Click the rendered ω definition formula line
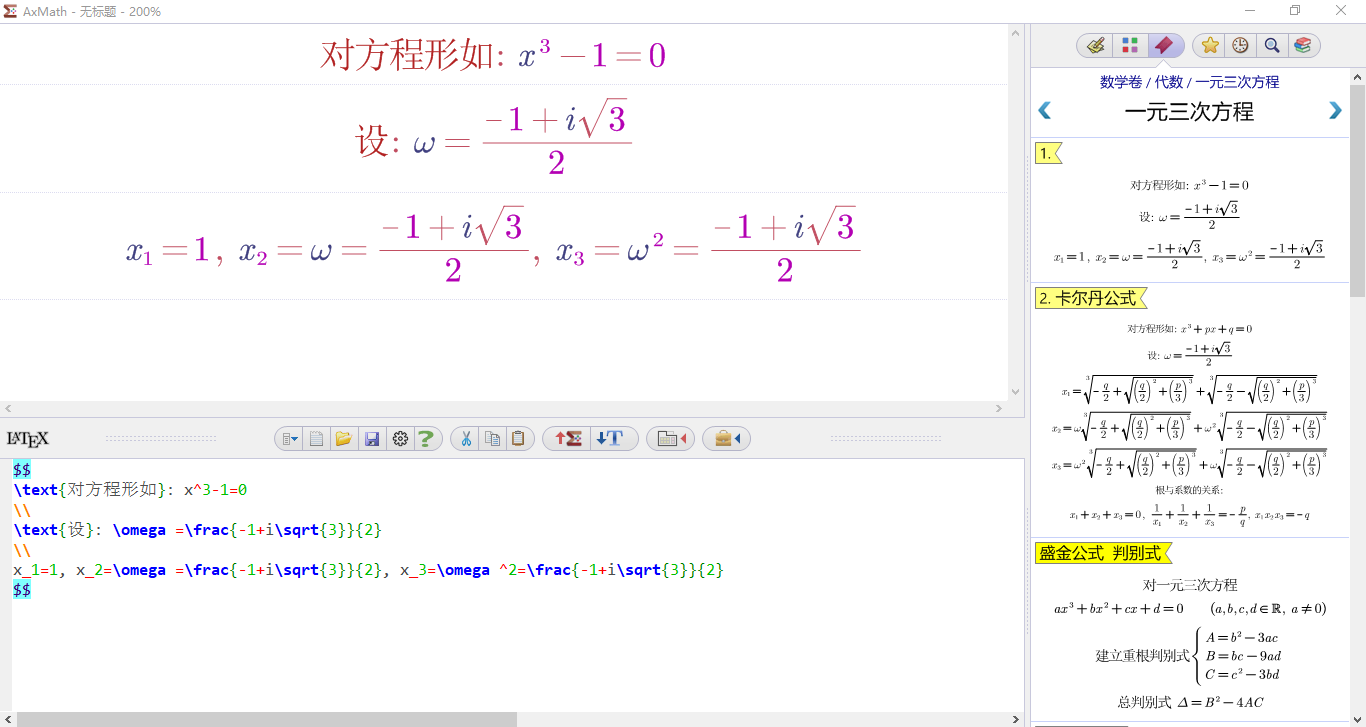Viewport: 1366px width, 727px height. pos(493,138)
